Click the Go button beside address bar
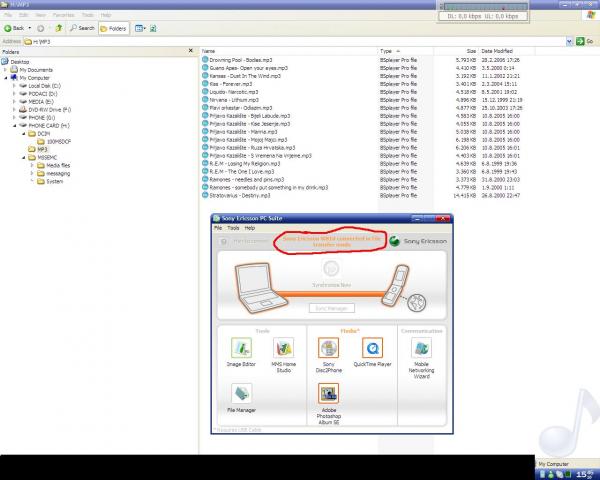This screenshot has height=480, width=600. [x=585, y=41]
